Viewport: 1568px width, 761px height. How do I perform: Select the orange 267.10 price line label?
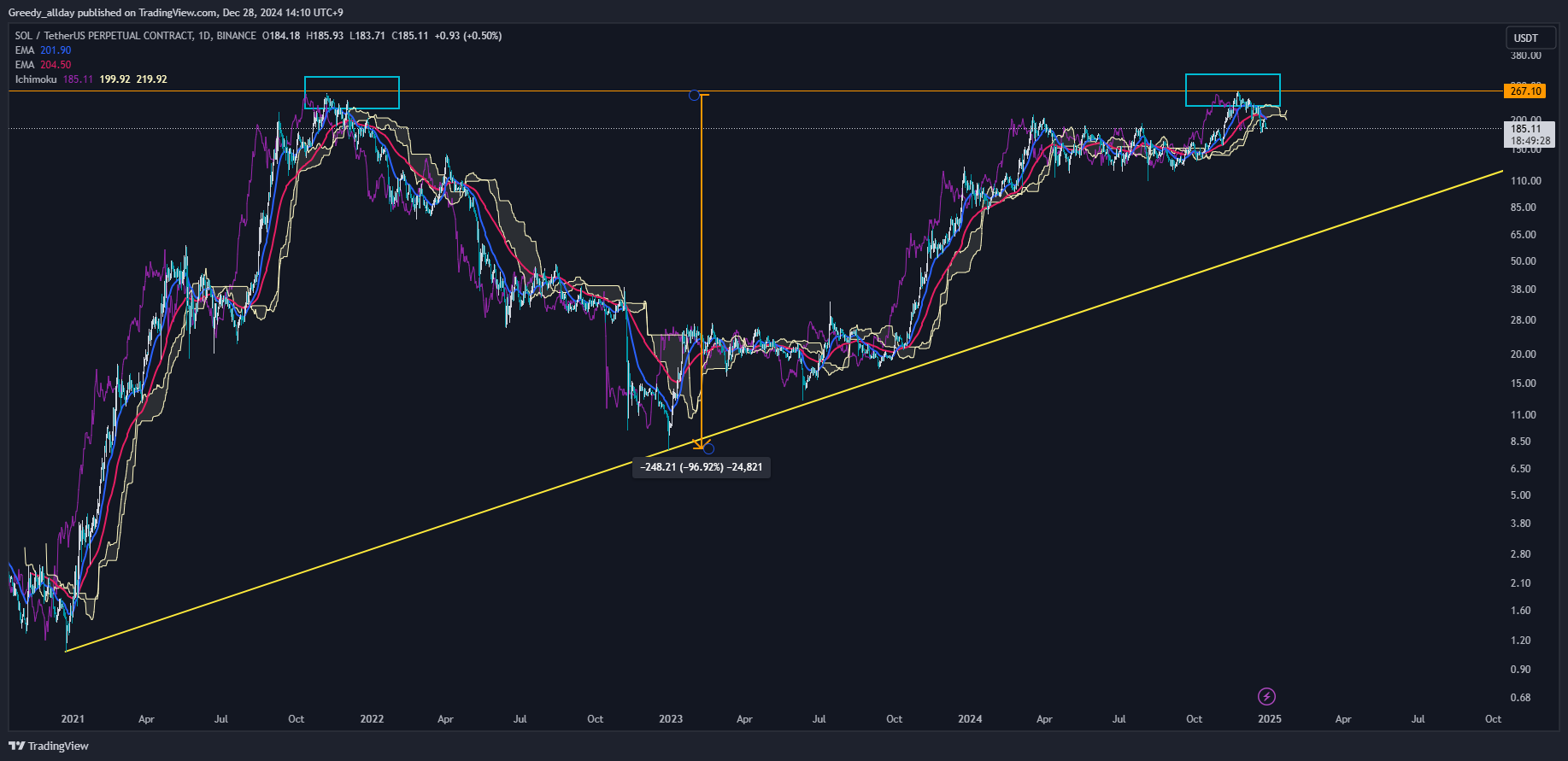(x=1525, y=91)
